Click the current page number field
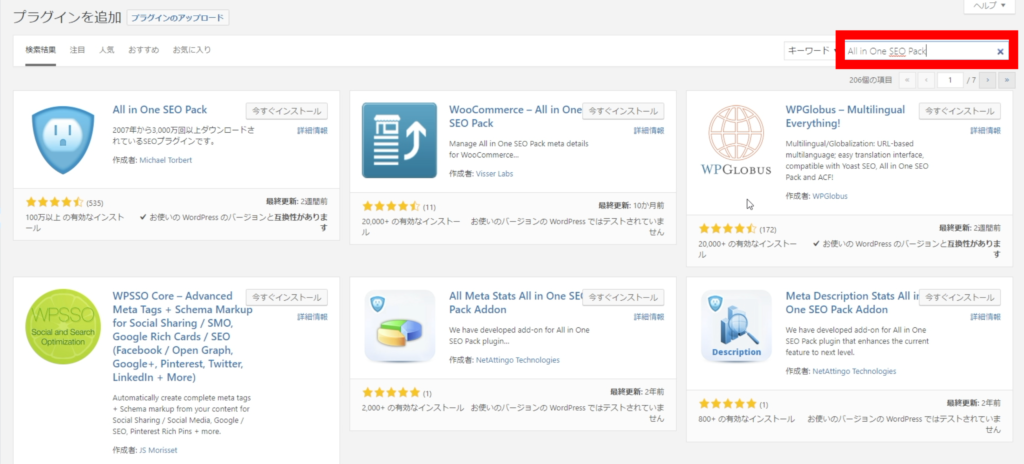This screenshot has width=1024, height=464. [950, 80]
